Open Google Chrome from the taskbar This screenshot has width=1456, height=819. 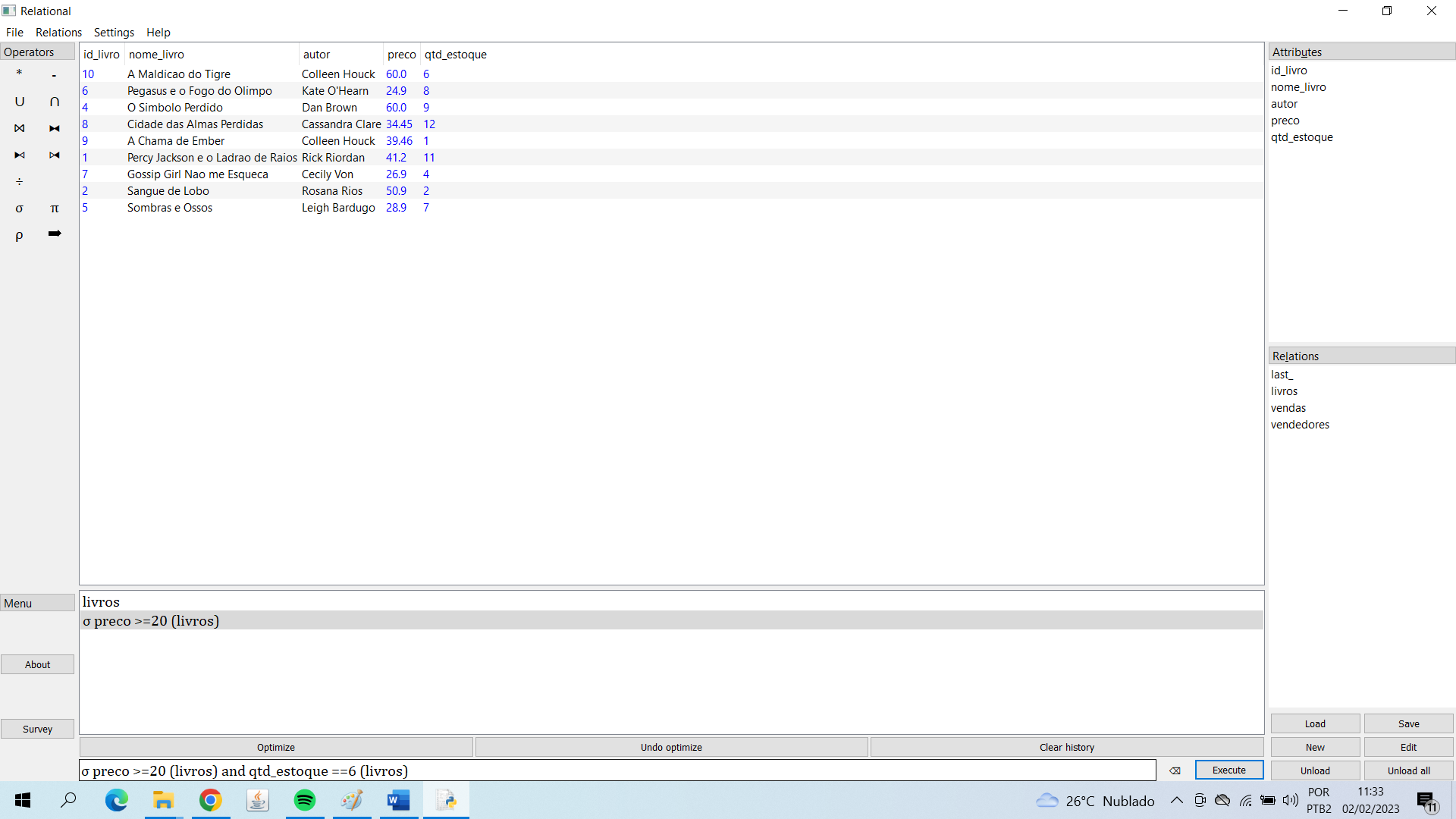point(211,800)
